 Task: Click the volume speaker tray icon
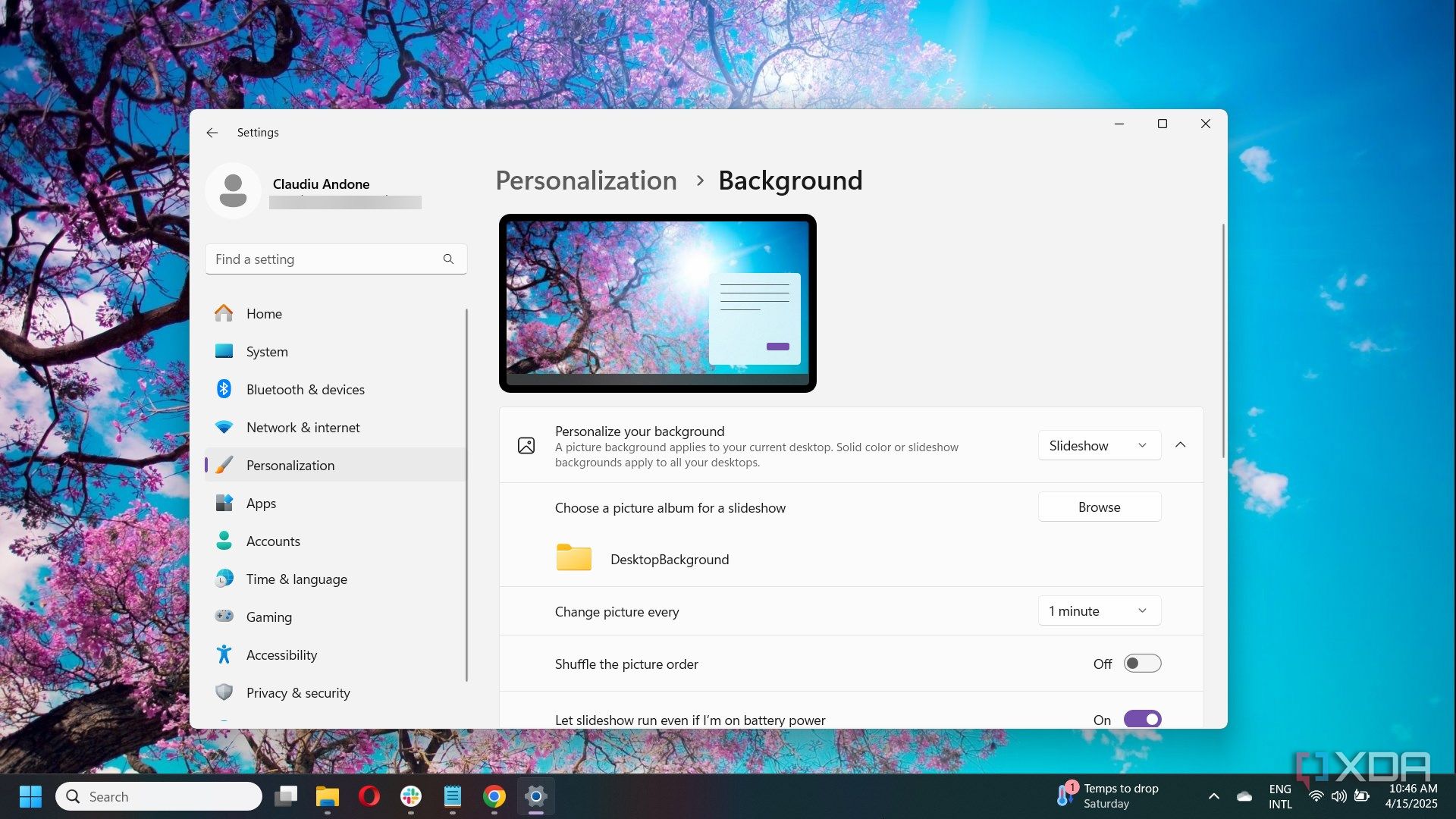(1339, 796)
